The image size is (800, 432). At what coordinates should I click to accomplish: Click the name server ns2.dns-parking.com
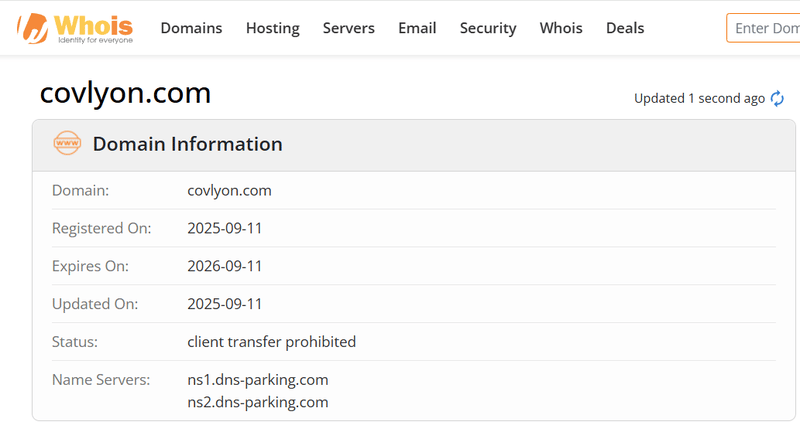click(258, 402)
